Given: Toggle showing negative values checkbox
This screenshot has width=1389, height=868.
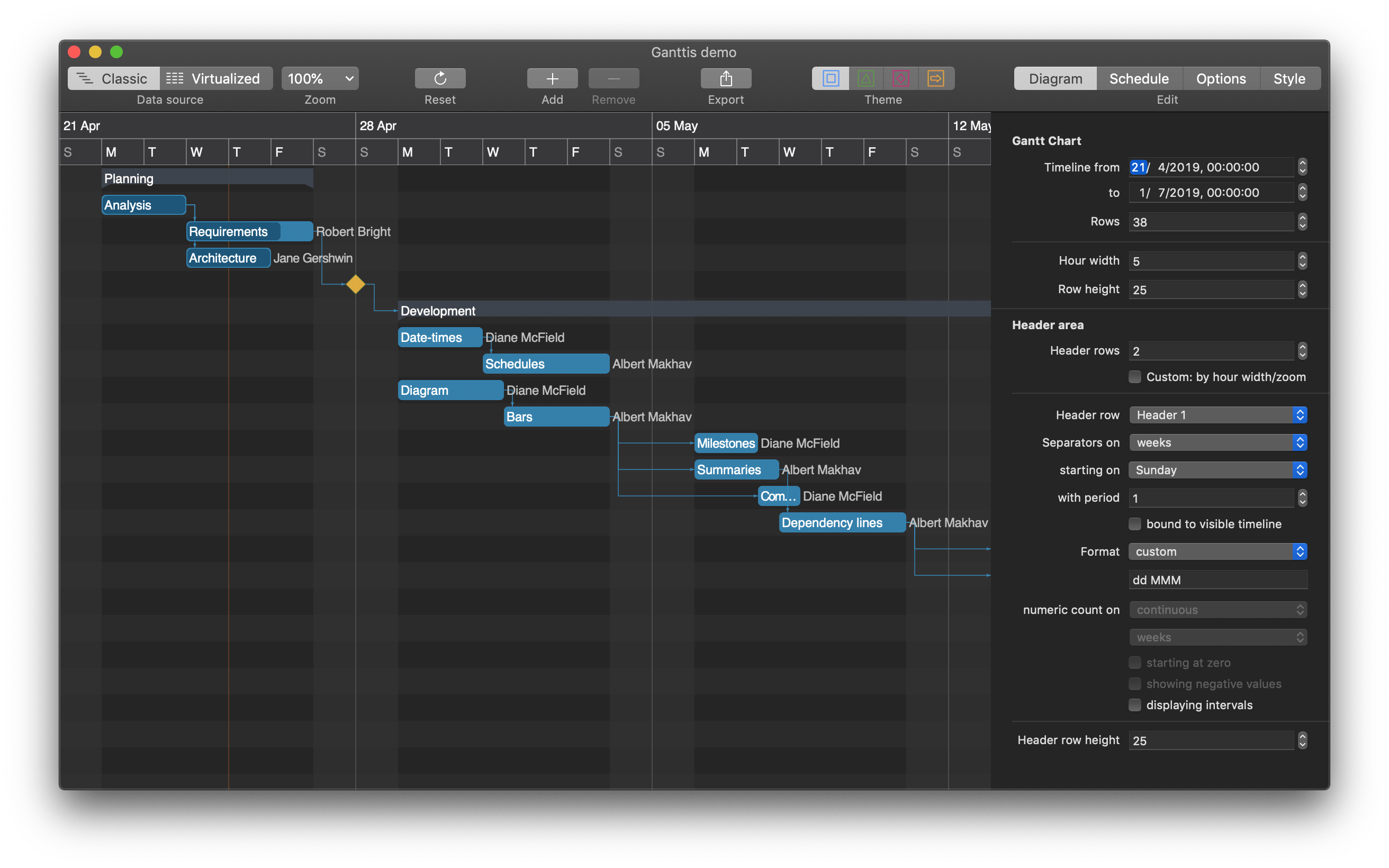Looking at the screenshot, I should click(1134, 684).
